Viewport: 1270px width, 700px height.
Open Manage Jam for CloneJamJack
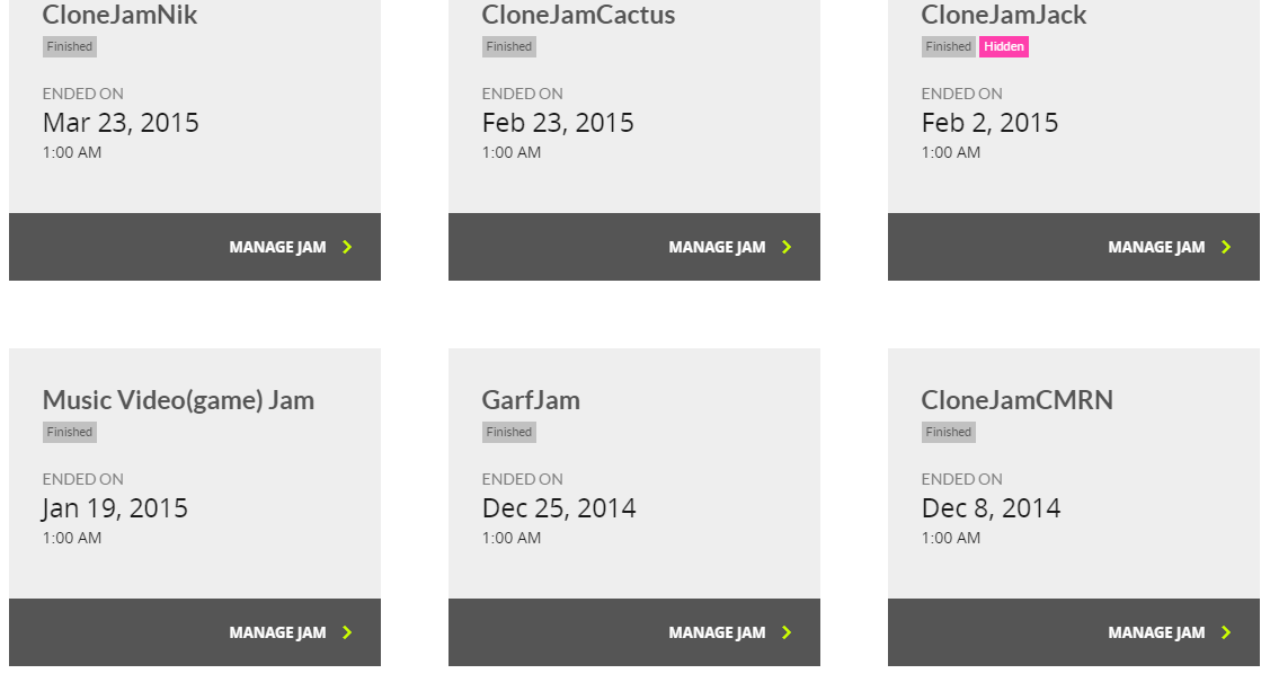coord(1074,247)
